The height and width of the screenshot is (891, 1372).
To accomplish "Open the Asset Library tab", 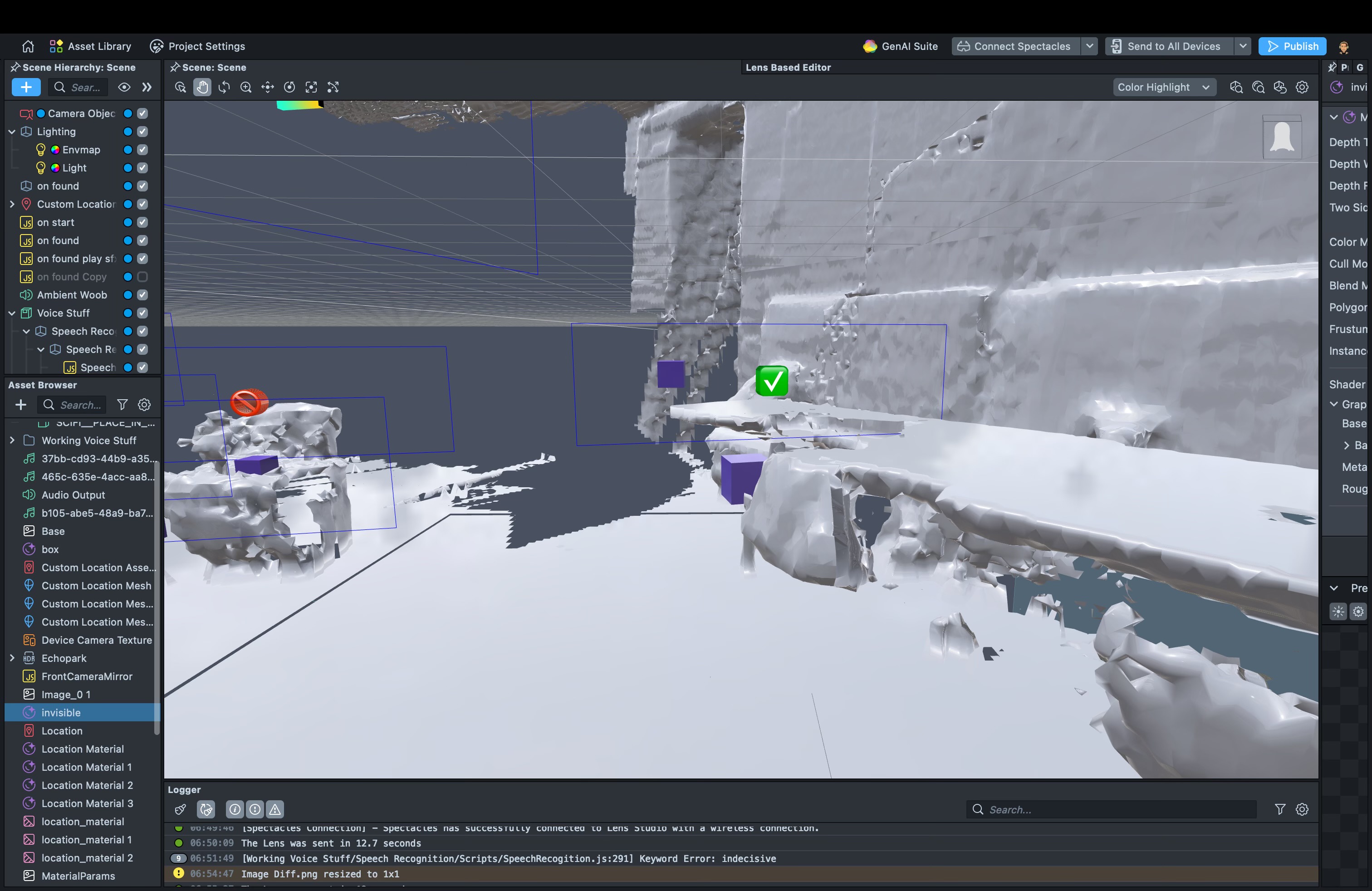I will tap(90, 46).
